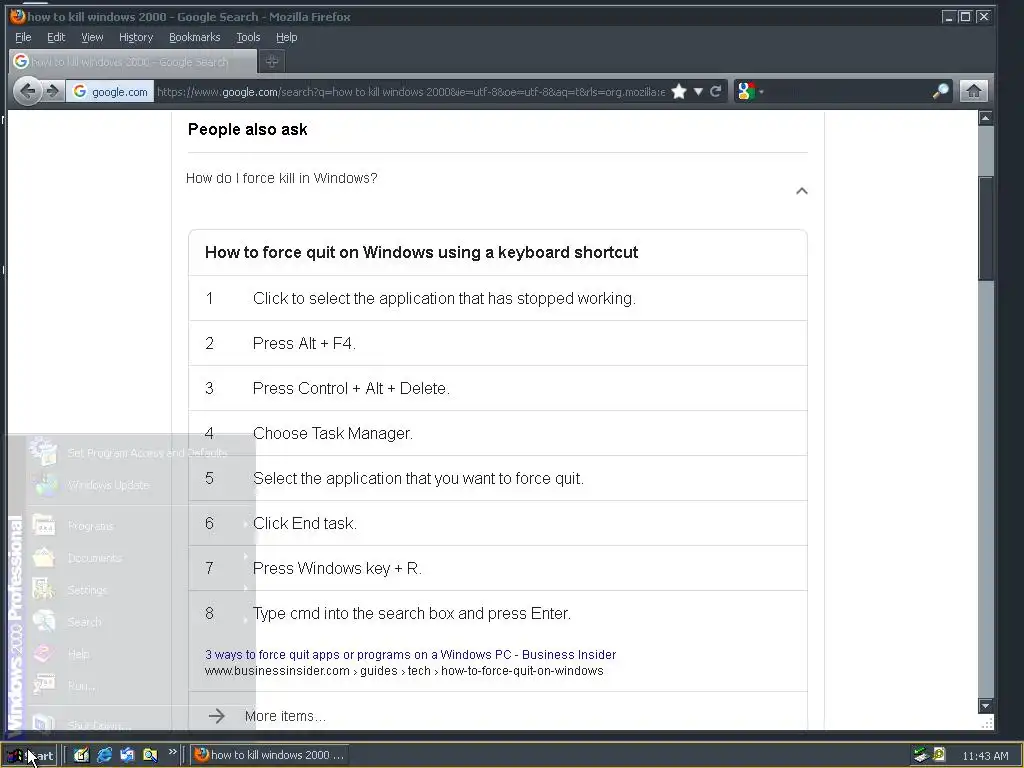Open the Tools menu
The image size is (1024, 768).
click(x=248, y=37)
